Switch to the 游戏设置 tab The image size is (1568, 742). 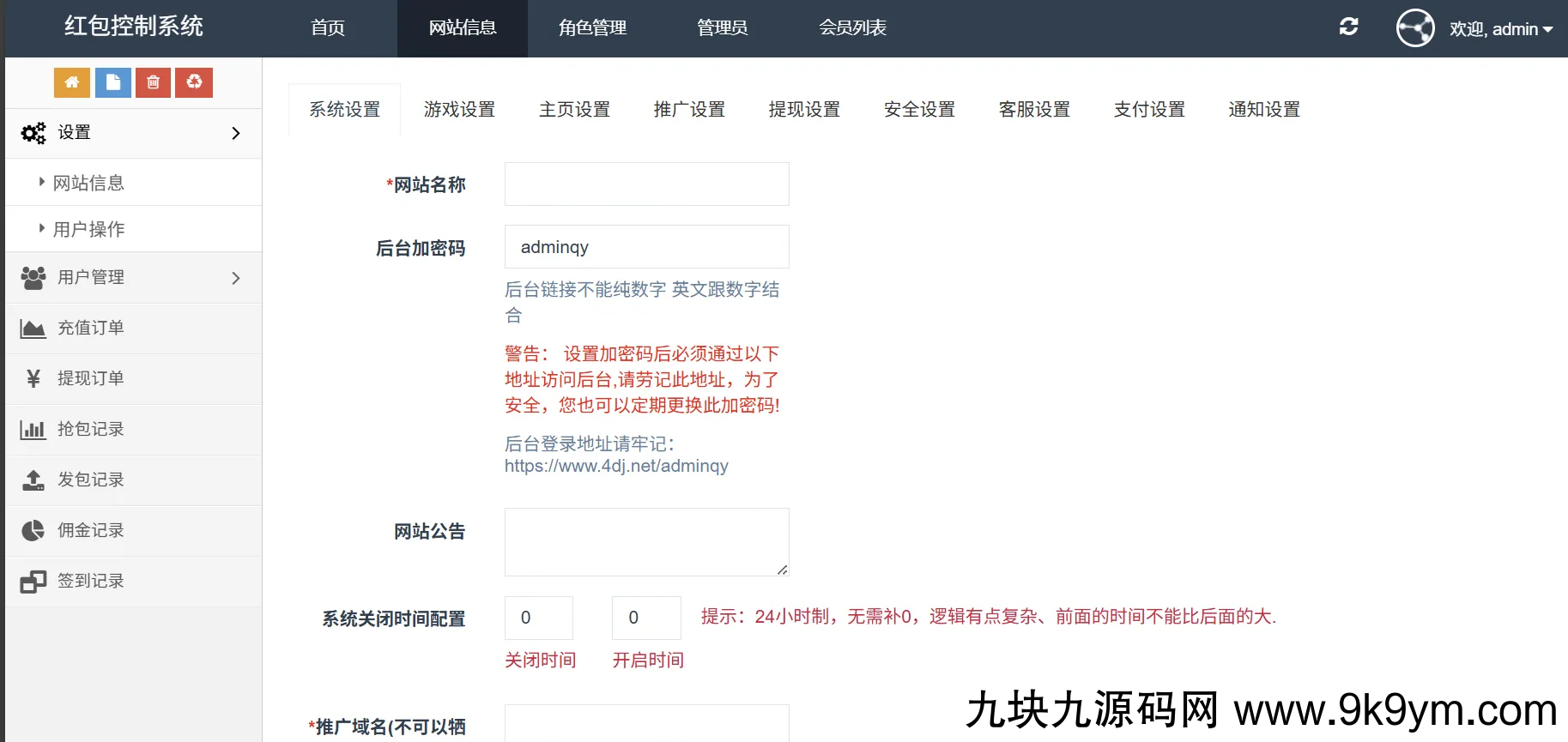click(x=459, y=110)
